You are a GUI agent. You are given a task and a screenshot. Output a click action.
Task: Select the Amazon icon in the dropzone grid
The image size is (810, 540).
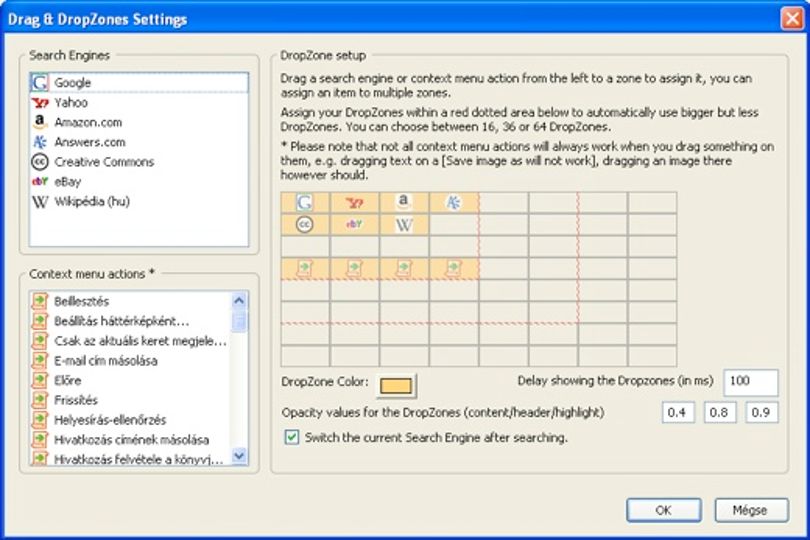403,201
